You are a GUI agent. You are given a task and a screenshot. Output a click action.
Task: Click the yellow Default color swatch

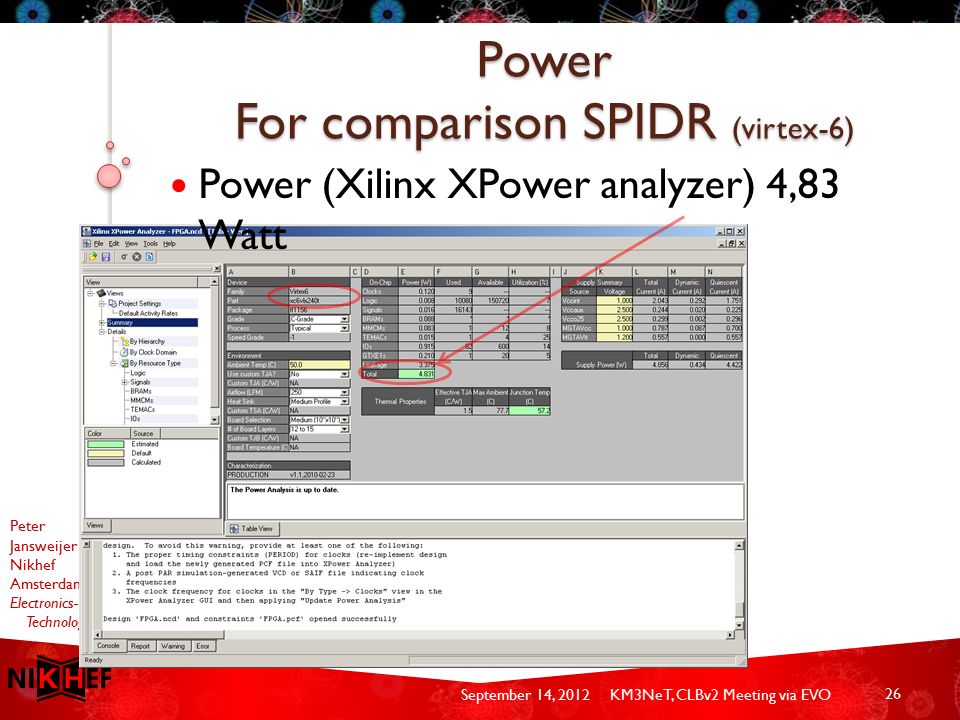(x=106, y=454)
